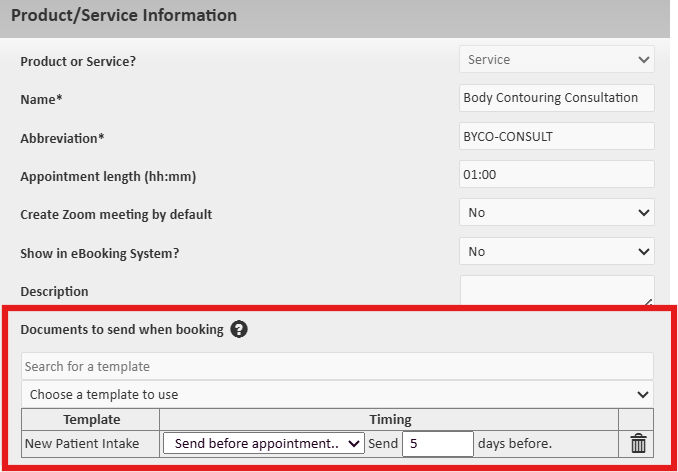Click inside the Description text area
678x472 pixels.
tap(550, 290)
